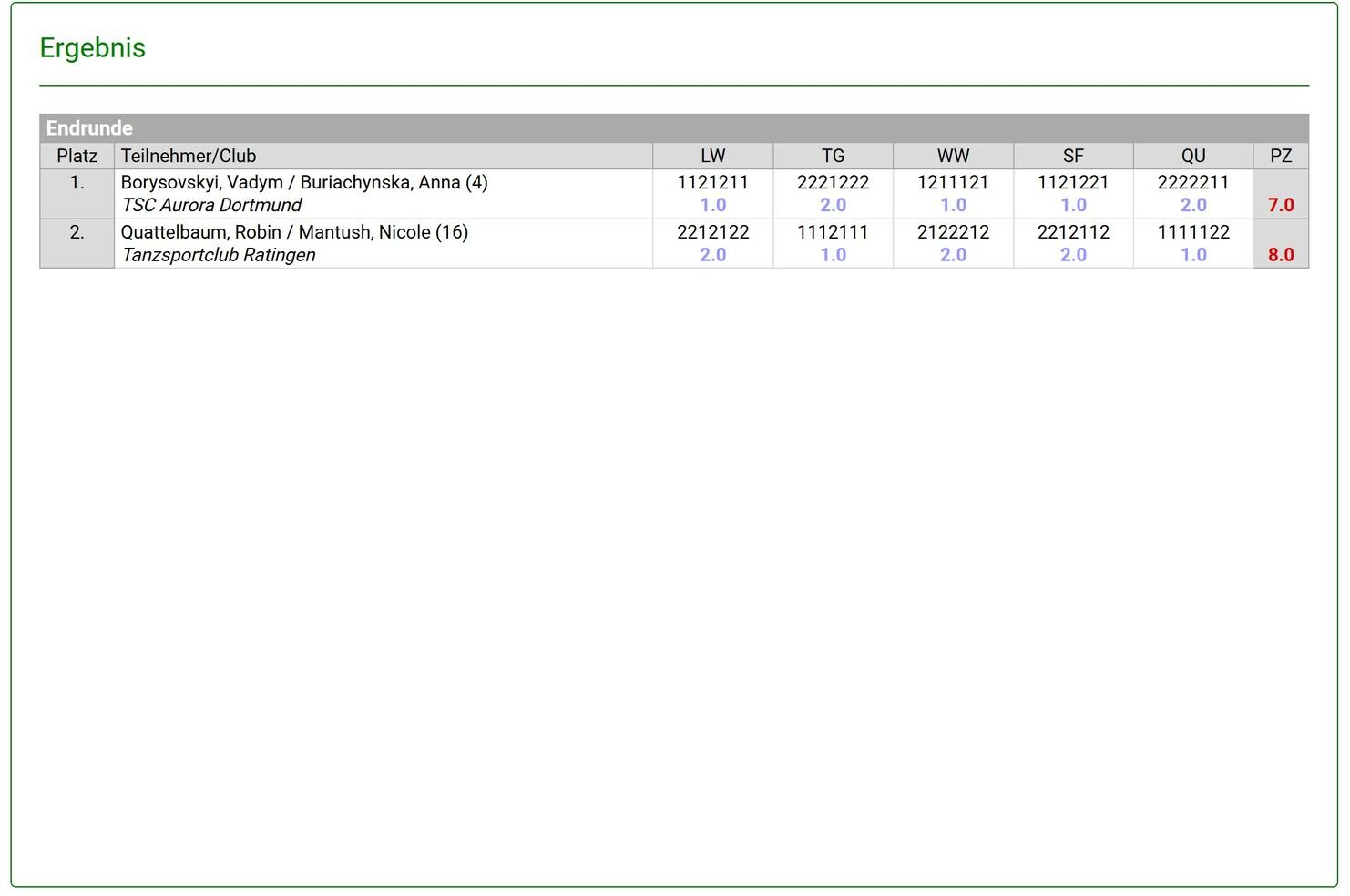Click QU marks 2222211 in first row
Image resolution: width=1350 pixels, height=896 pixels.
(x=1193, y=182)
